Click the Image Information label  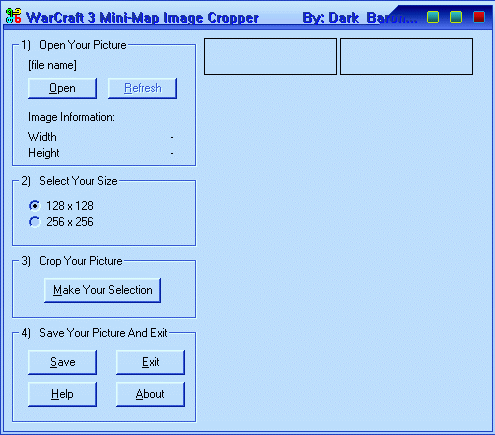pos(71,117)
